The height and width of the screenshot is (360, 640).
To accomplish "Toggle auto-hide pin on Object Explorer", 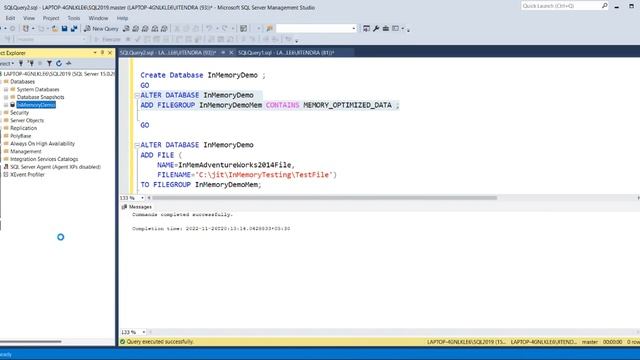I will coord(102,53).
